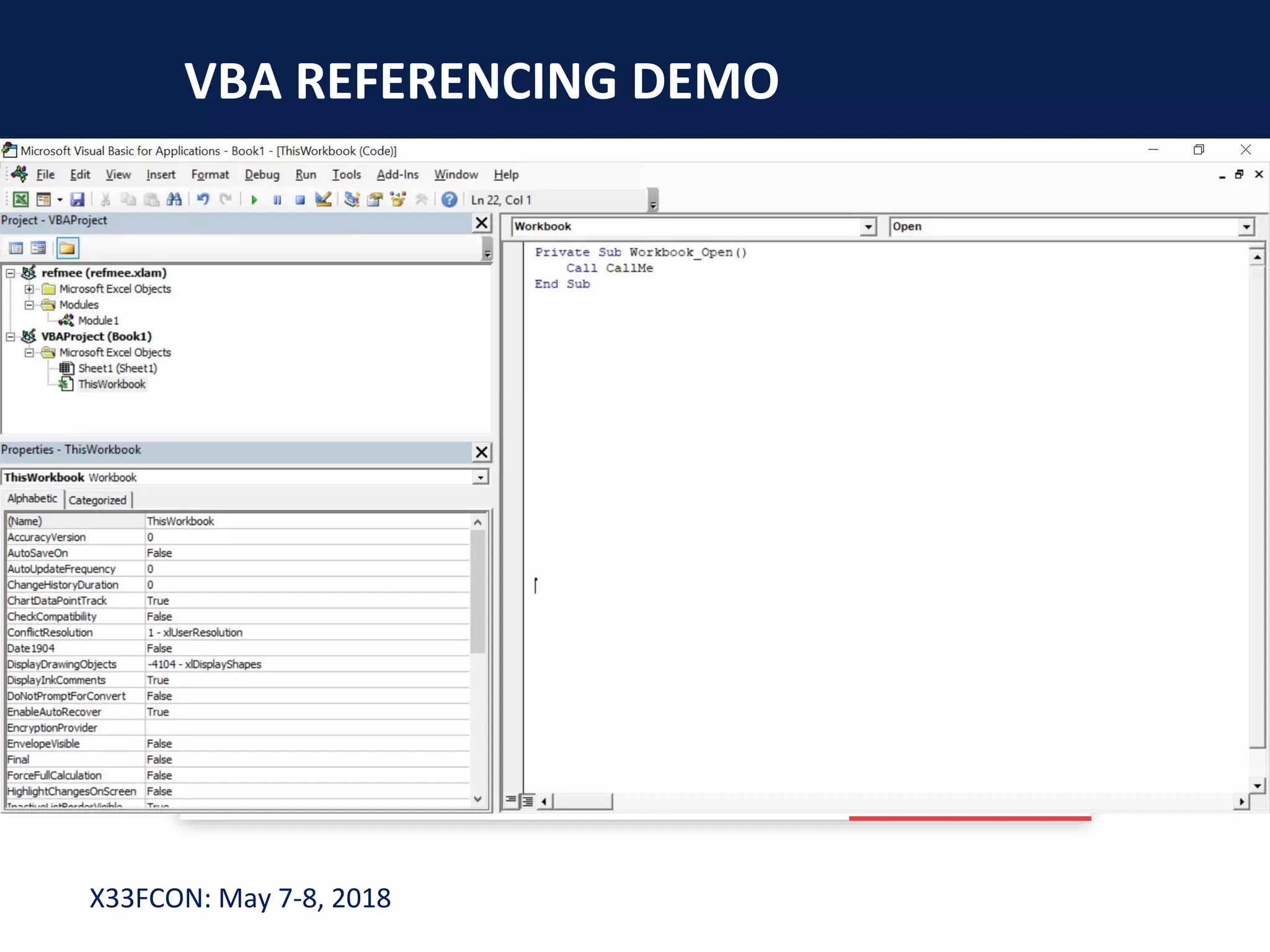The width and height of the screenshot is (1270, 952).
Task: Open Find with the binoculars icon
Action: 174,200
